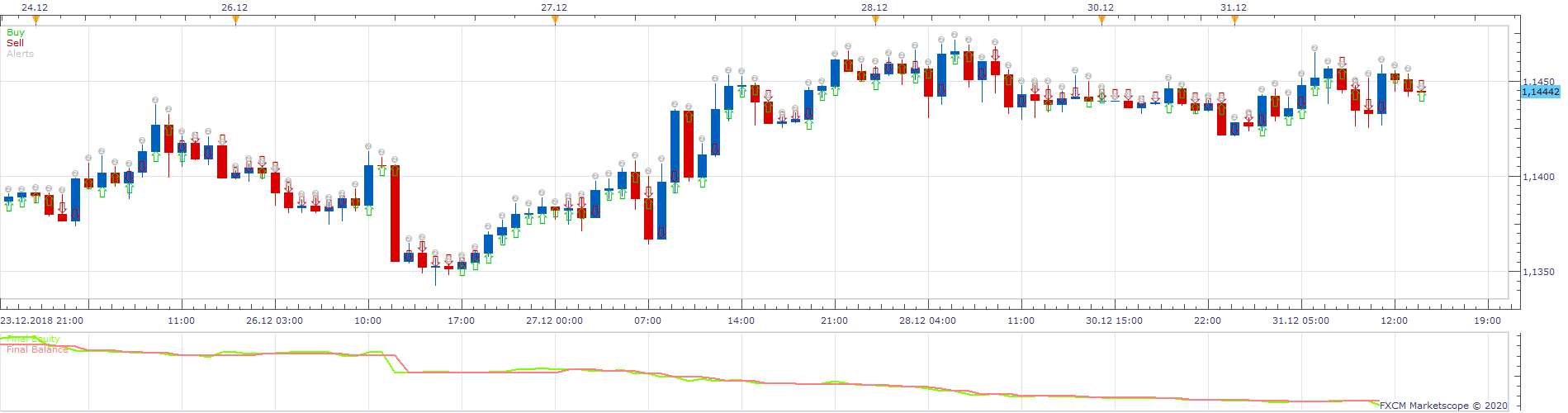1568x413 pixels.
Task: Click the 07:00 time axis label
Action: point(647,320)
